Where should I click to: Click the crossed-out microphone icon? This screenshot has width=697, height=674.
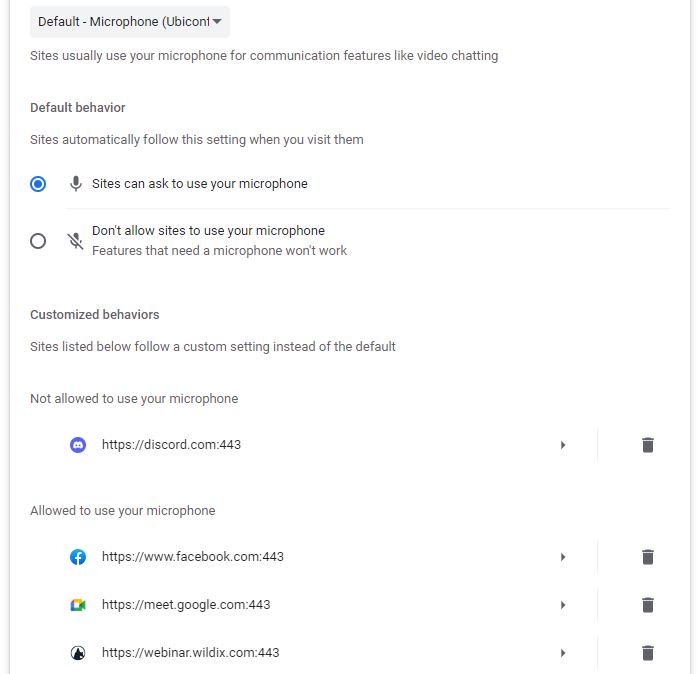76,241
